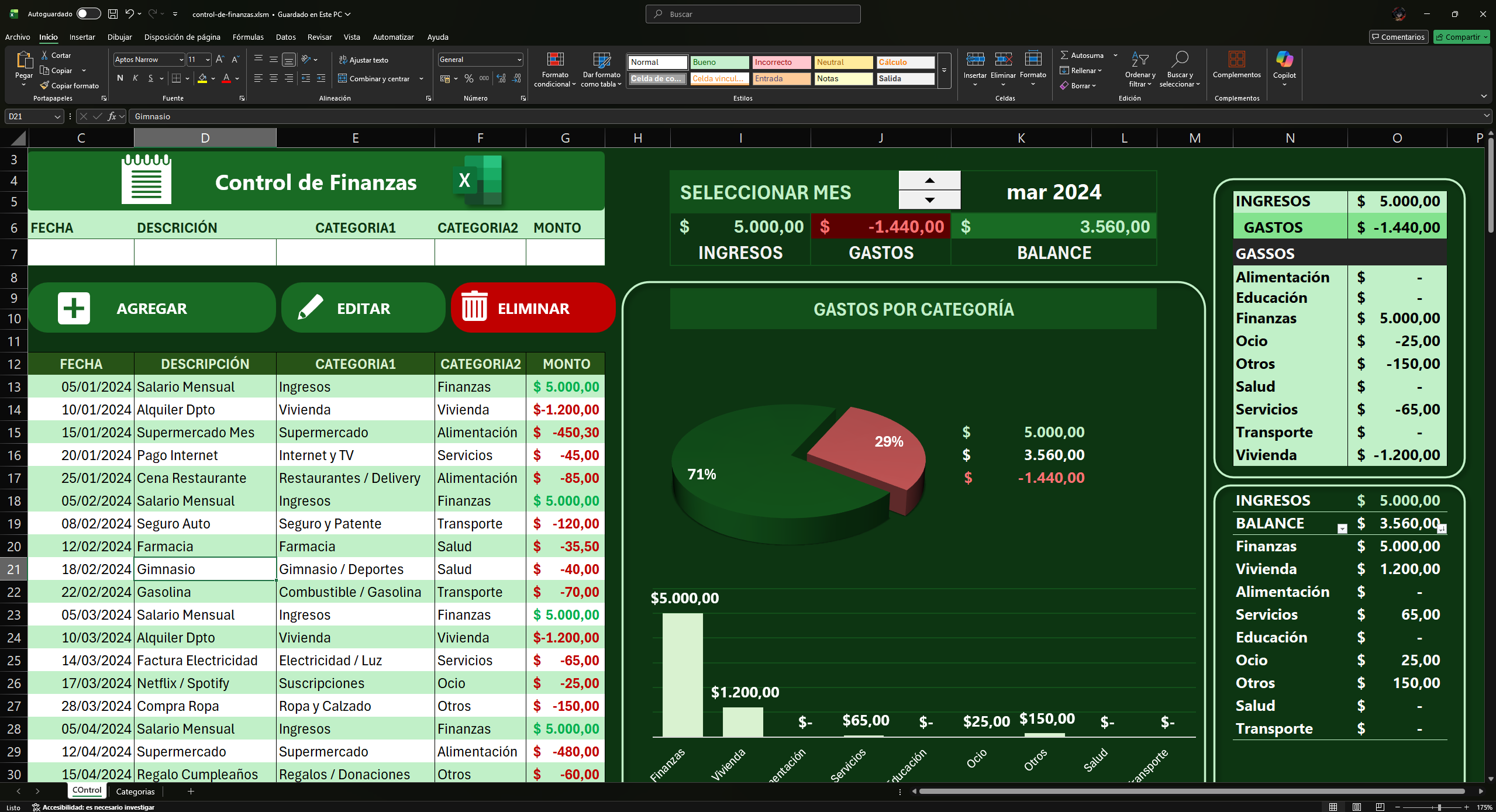This screenshot has height=812, width=1496.
Task: Open the Categorias sheet tab
Action: click(x=135, y=792)
